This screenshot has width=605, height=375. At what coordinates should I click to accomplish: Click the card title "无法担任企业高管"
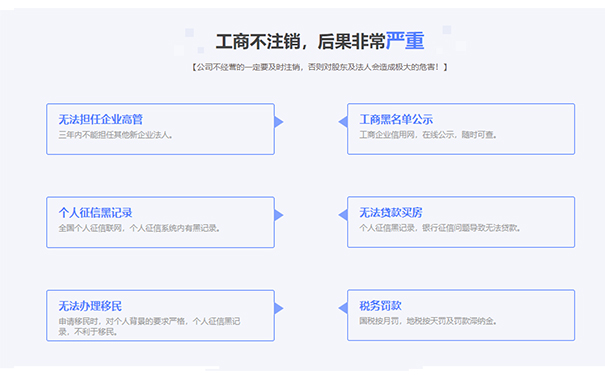point(101,120)
